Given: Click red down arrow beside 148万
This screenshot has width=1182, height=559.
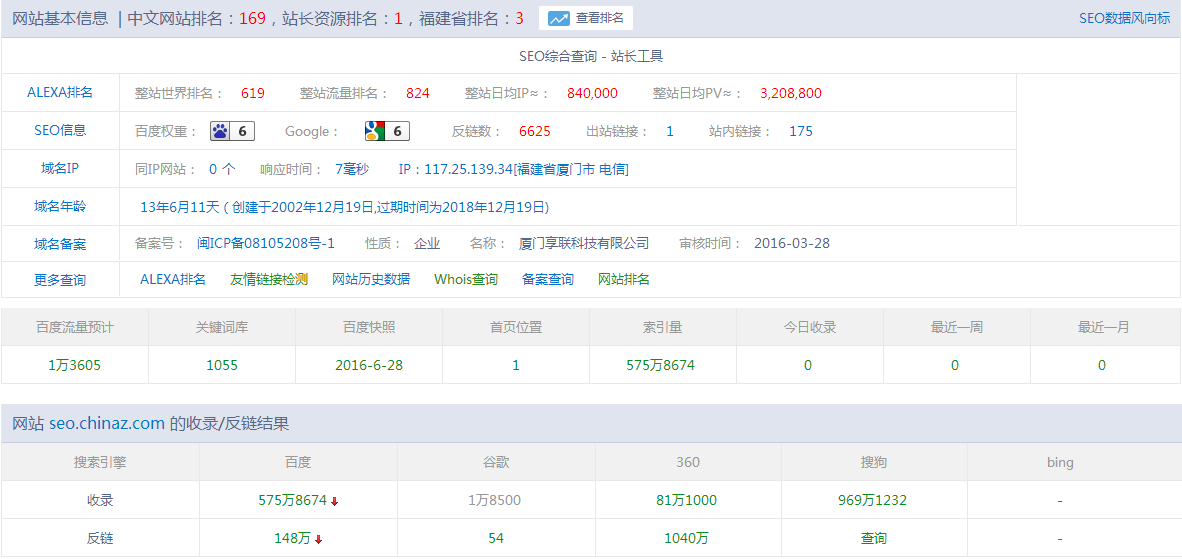Looking at the screenshot, I should [319, 539].
